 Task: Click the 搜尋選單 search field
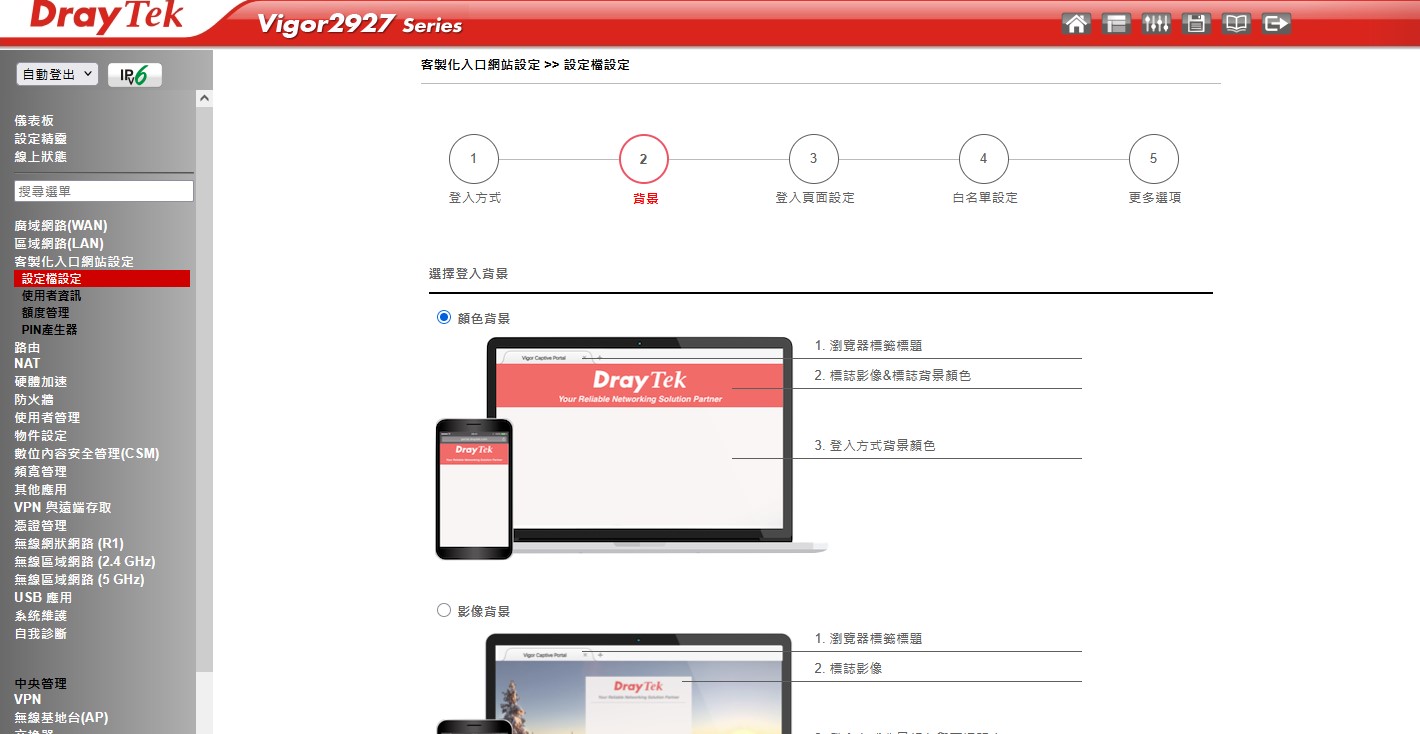point(104,191)
